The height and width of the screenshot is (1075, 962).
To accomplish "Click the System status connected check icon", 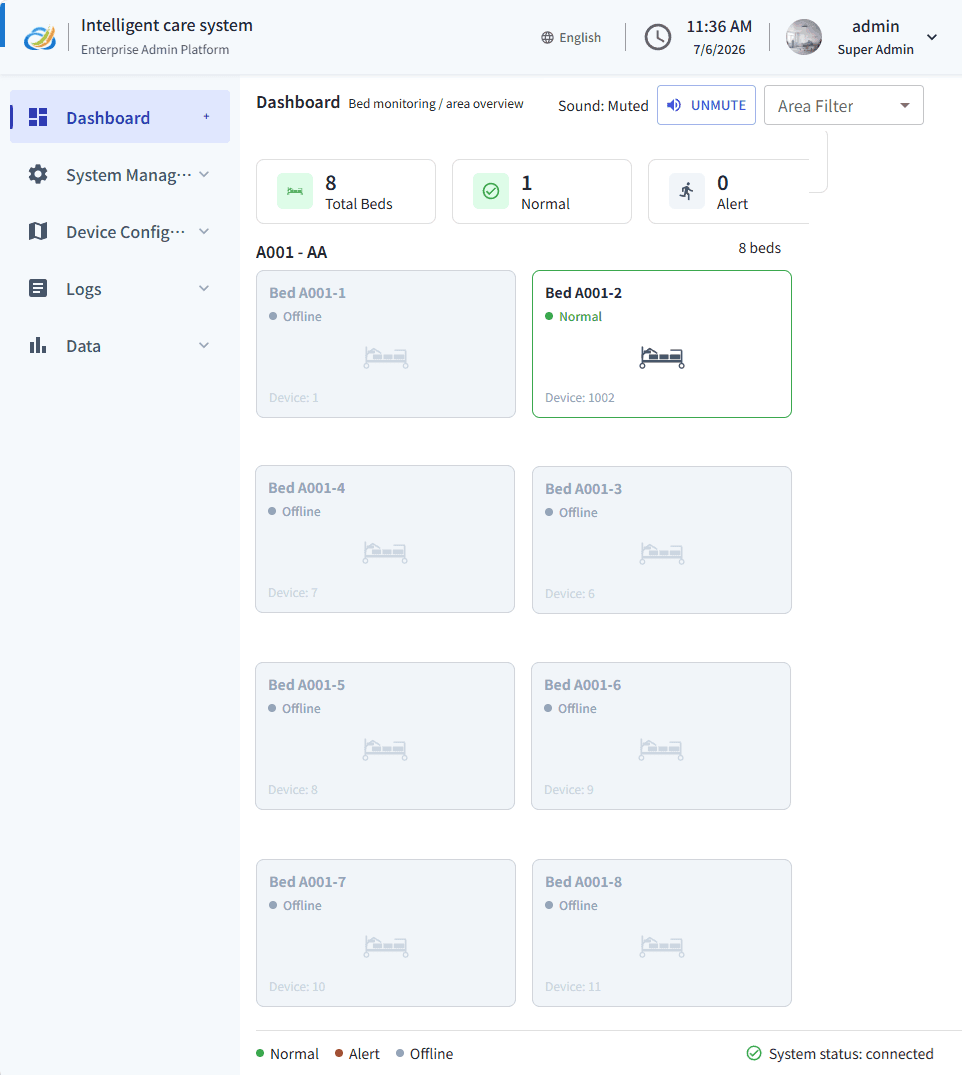I will point(754,1053).
